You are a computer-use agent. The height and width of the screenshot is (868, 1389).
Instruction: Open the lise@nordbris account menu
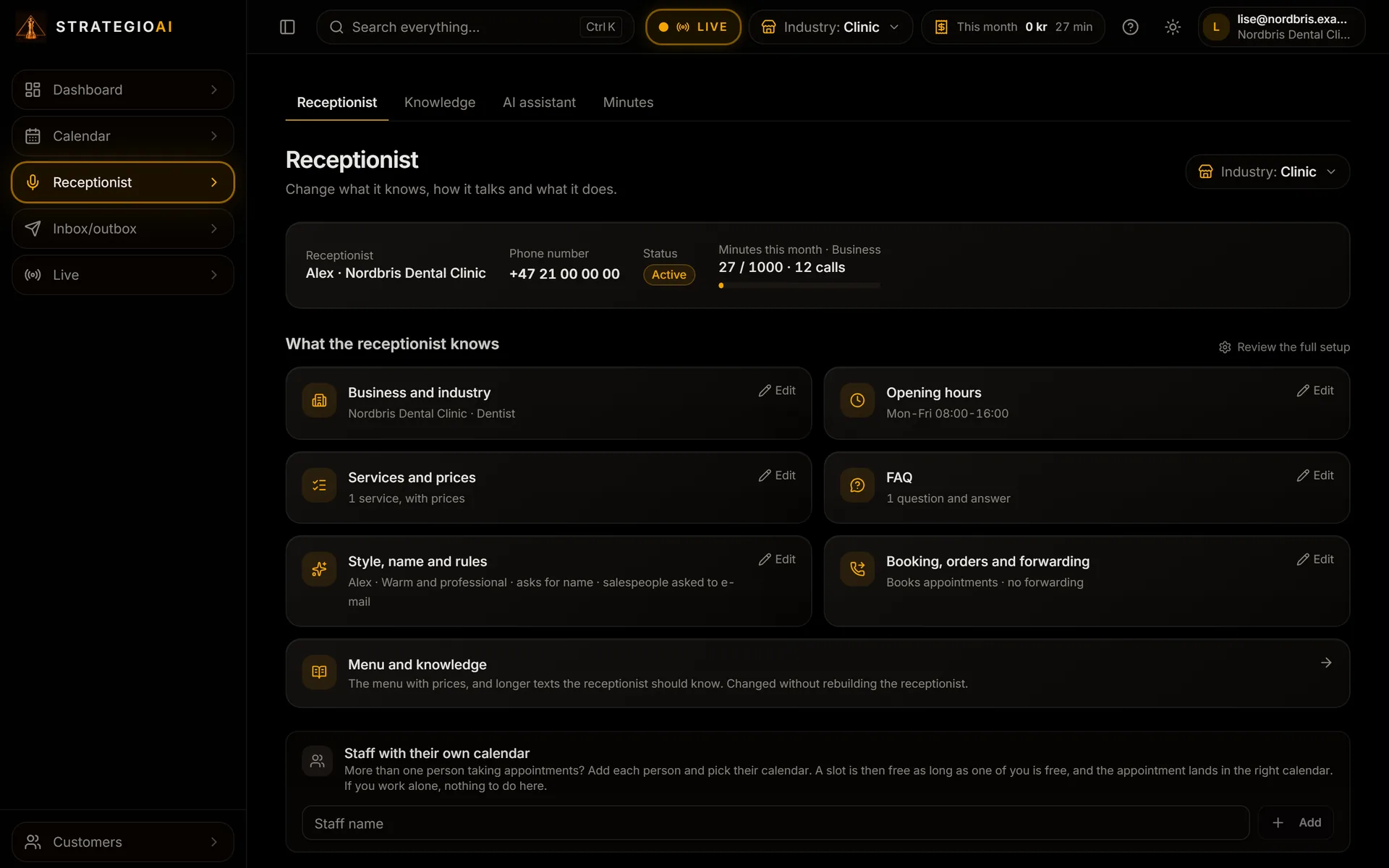click(x=1281, y=27)
